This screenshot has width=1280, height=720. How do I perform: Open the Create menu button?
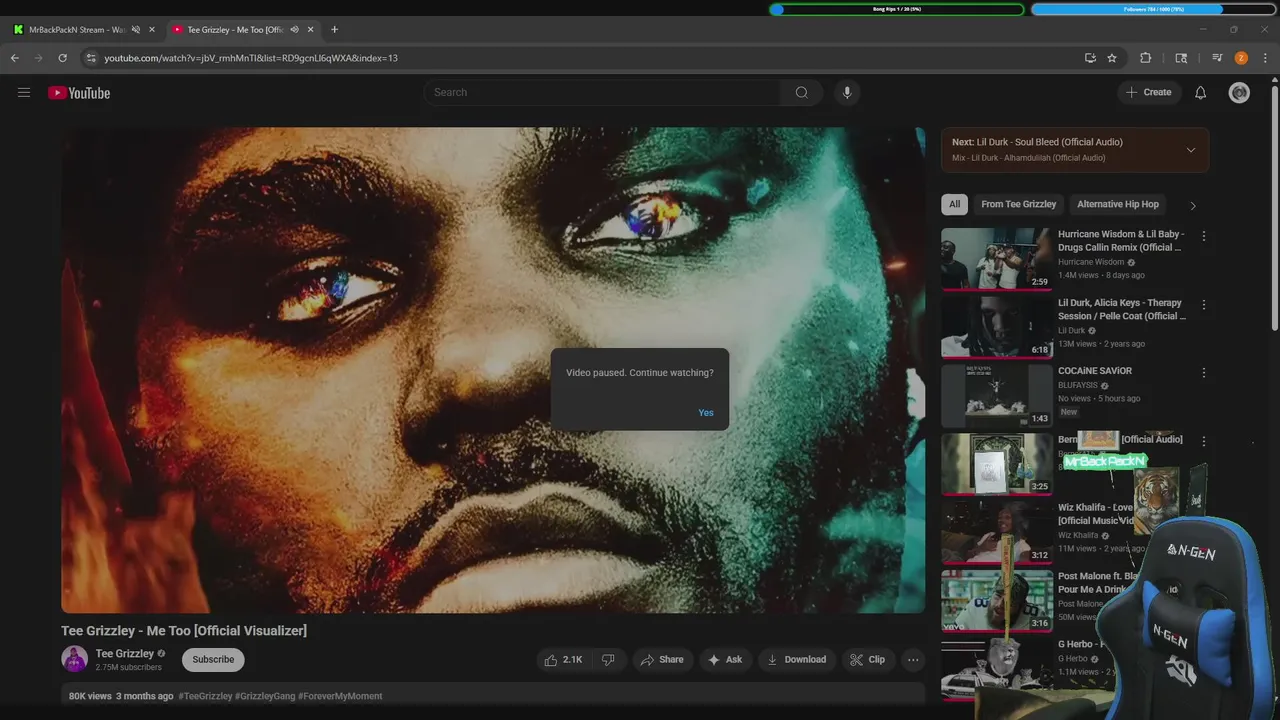point(1148,92)
